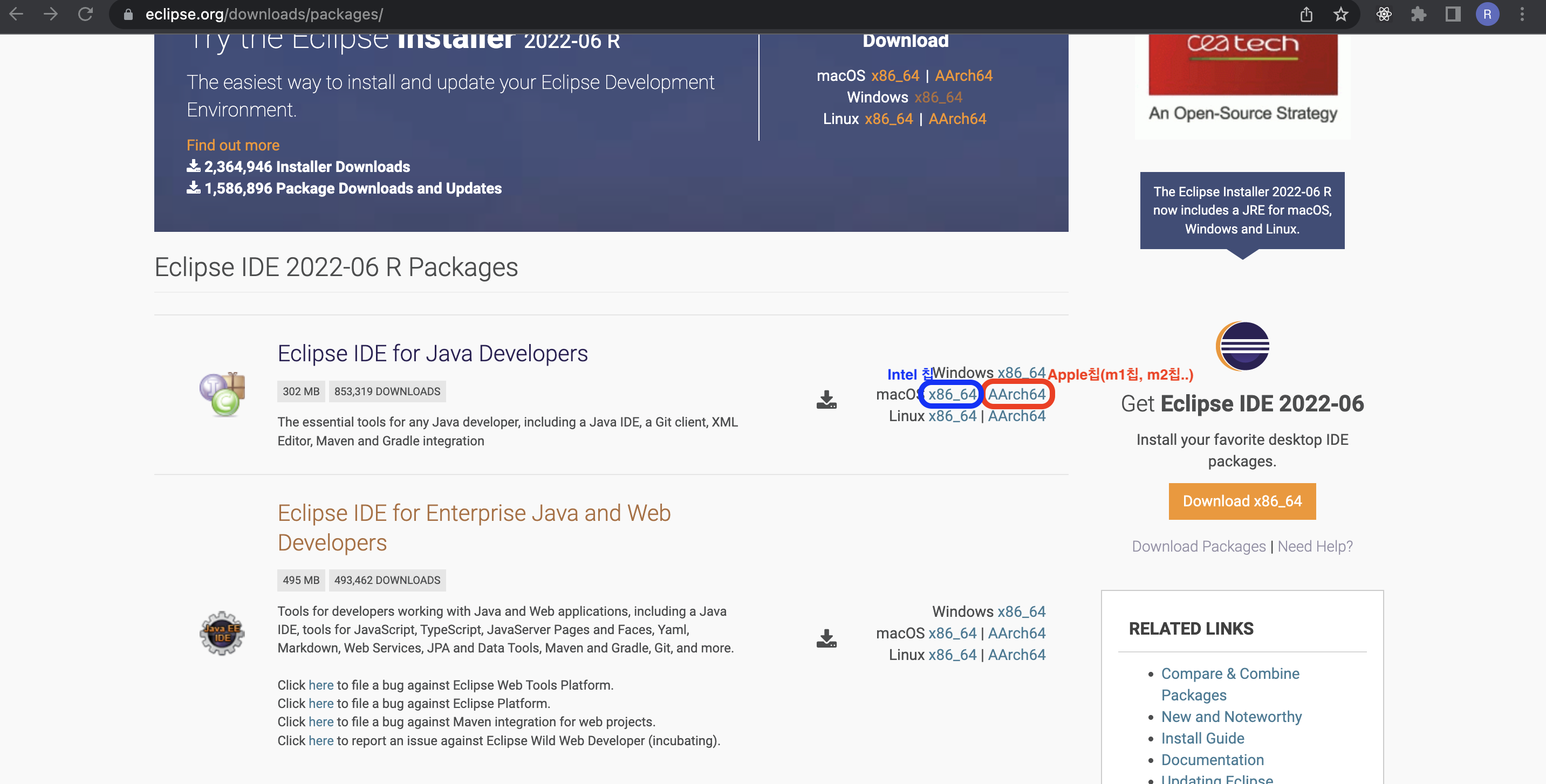This screenshot has height=784, width=1546.
Task: Bookmark this page with star icon
Action: pyautogui.click(x=1340, y=14)
